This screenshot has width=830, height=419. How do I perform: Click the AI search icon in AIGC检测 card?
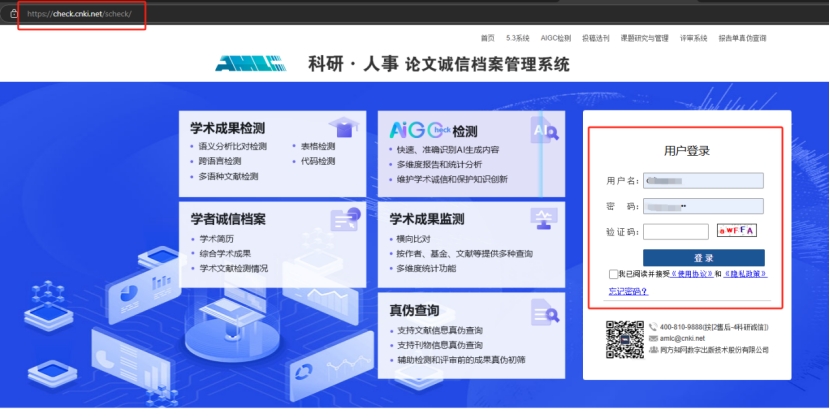pyautogui.click(x=545, y=131)
